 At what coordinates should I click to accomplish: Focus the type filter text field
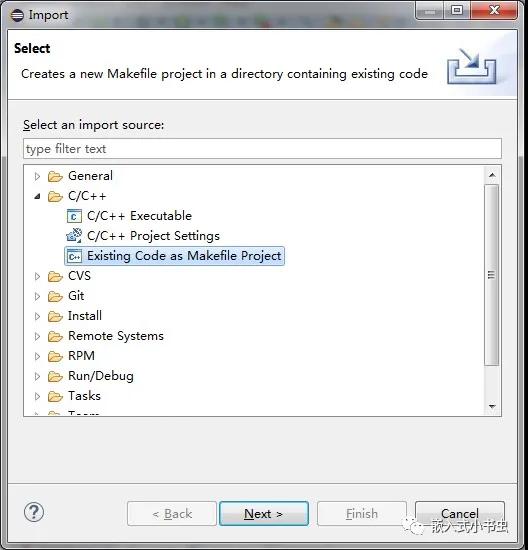click(262, 149)
